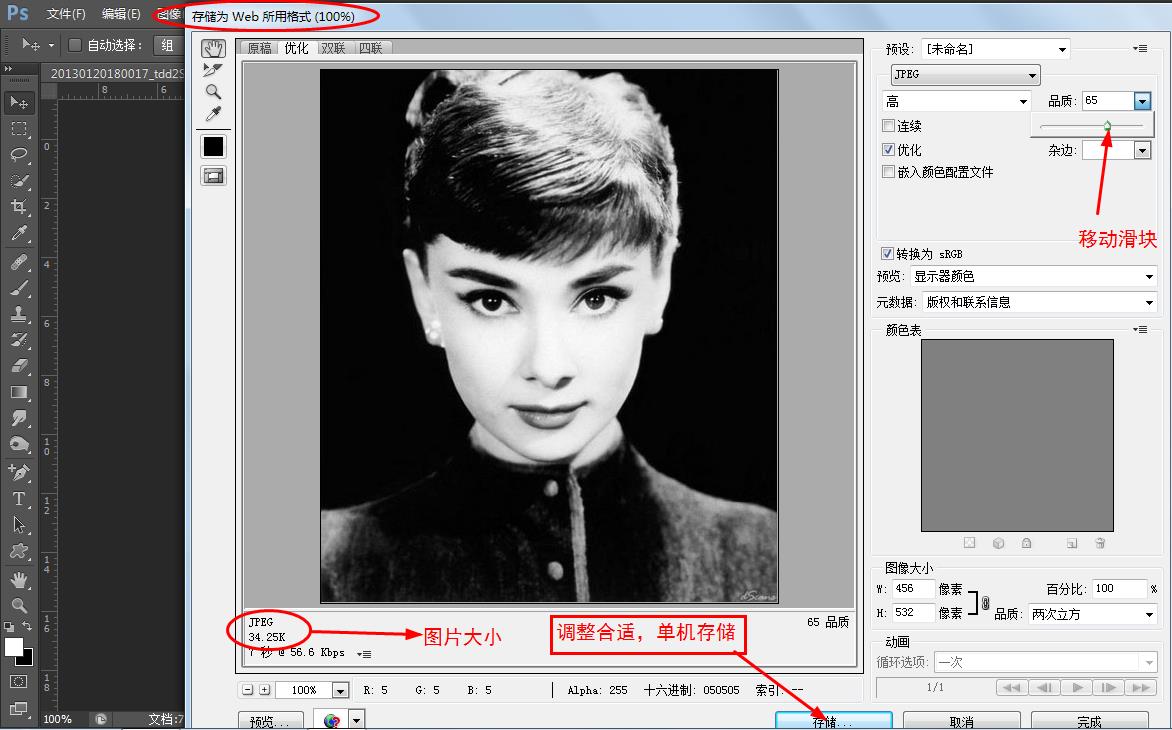The height and width of the screenshot is (730, 1172).
Task: Select the Crop tool
Action: tap(19, 207)
